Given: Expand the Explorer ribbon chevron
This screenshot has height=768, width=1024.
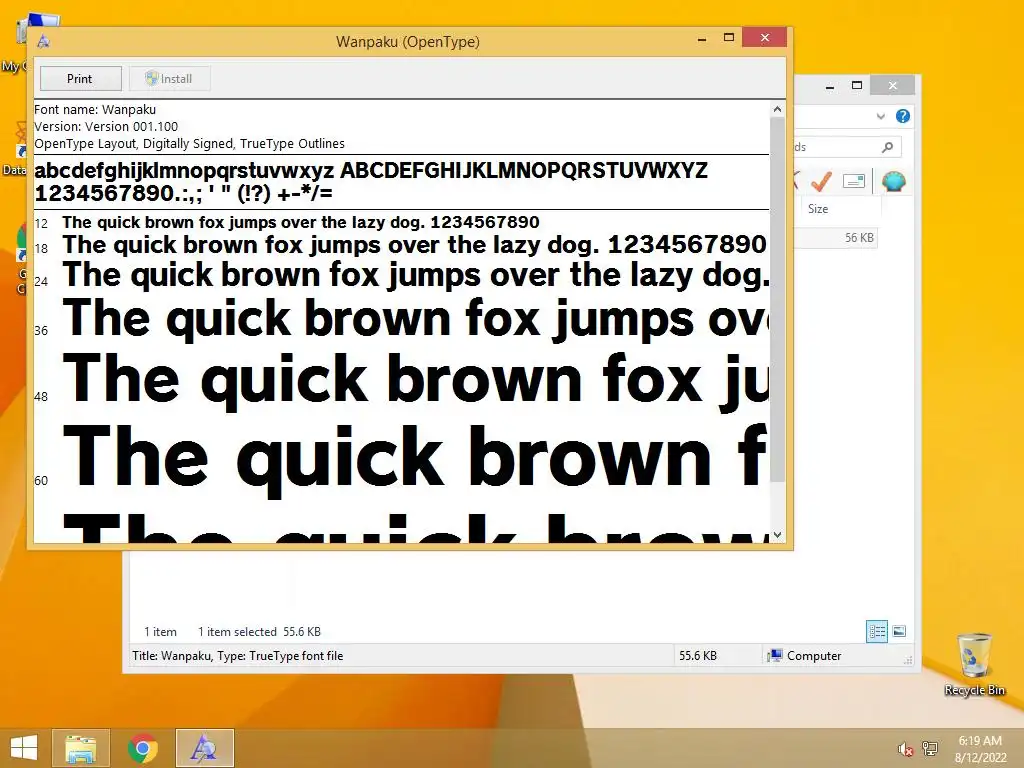Looking at the screenshot, I should click(x=880, y=116).
